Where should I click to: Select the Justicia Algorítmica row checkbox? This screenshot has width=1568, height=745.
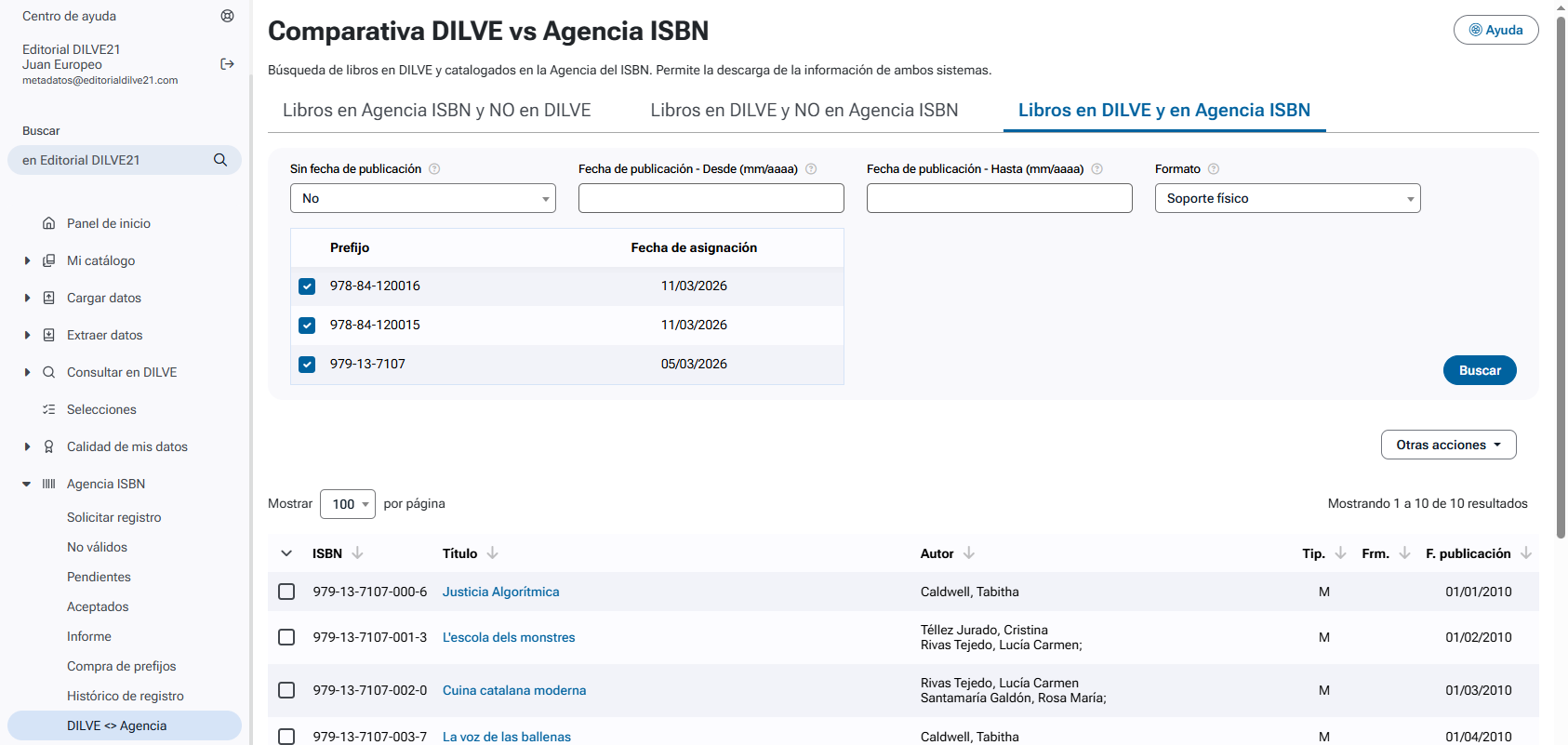(x=286, y=592)
